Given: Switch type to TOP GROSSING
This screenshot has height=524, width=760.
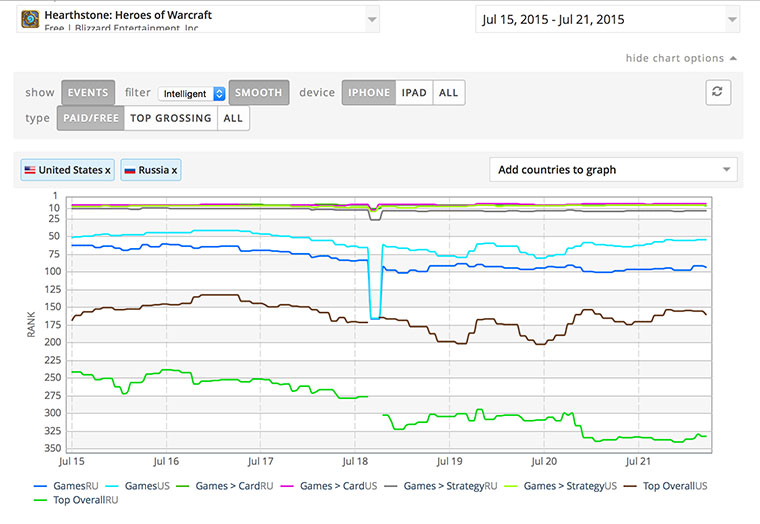Looking at the screenshot, I should (x=170, y=118).
